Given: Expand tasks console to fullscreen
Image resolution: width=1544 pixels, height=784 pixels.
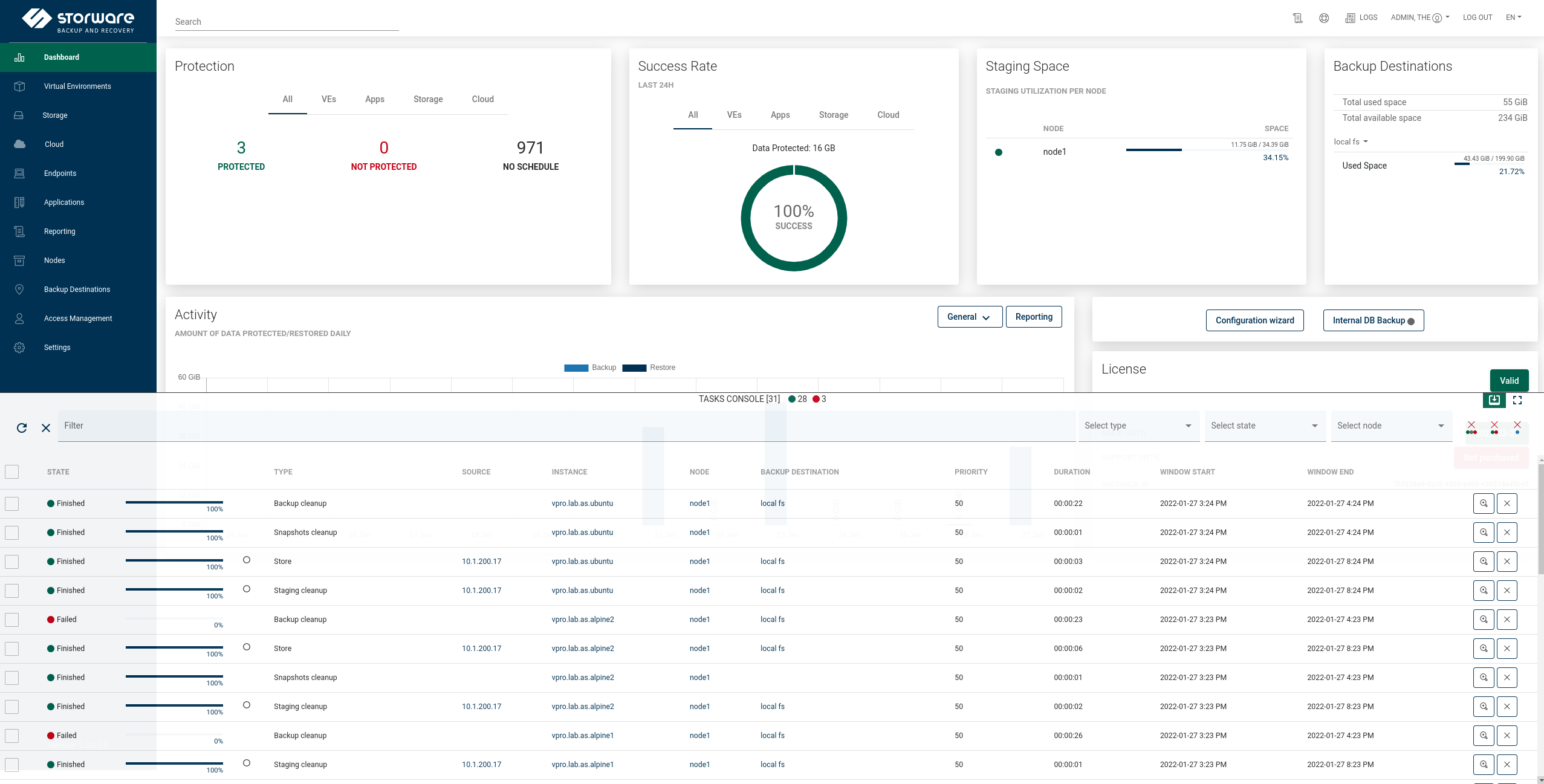Looking at the screenshot, I should point(1517,400).
